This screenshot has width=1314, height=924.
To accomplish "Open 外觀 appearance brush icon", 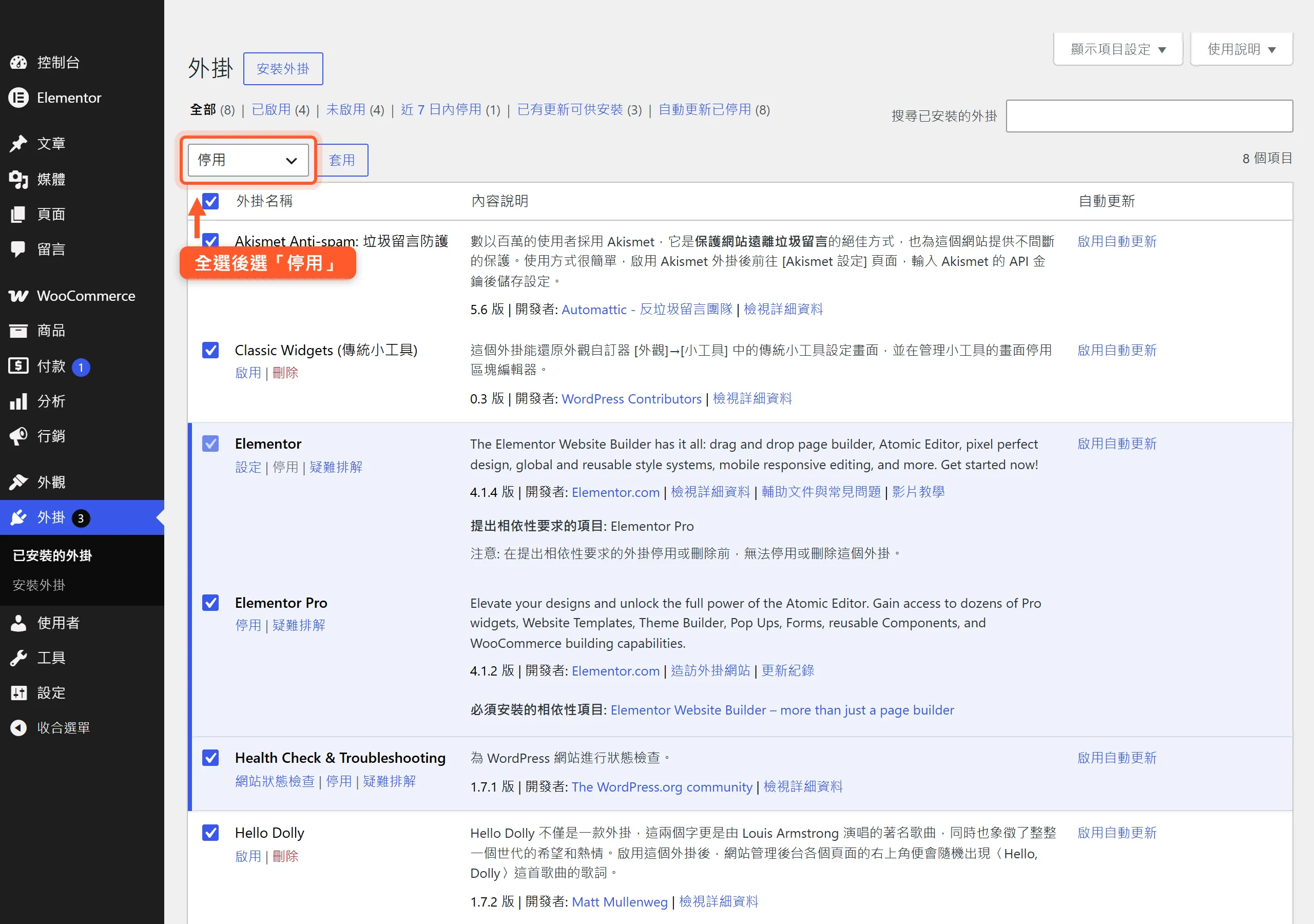I will pyautogui.click(x=18, y=483).
